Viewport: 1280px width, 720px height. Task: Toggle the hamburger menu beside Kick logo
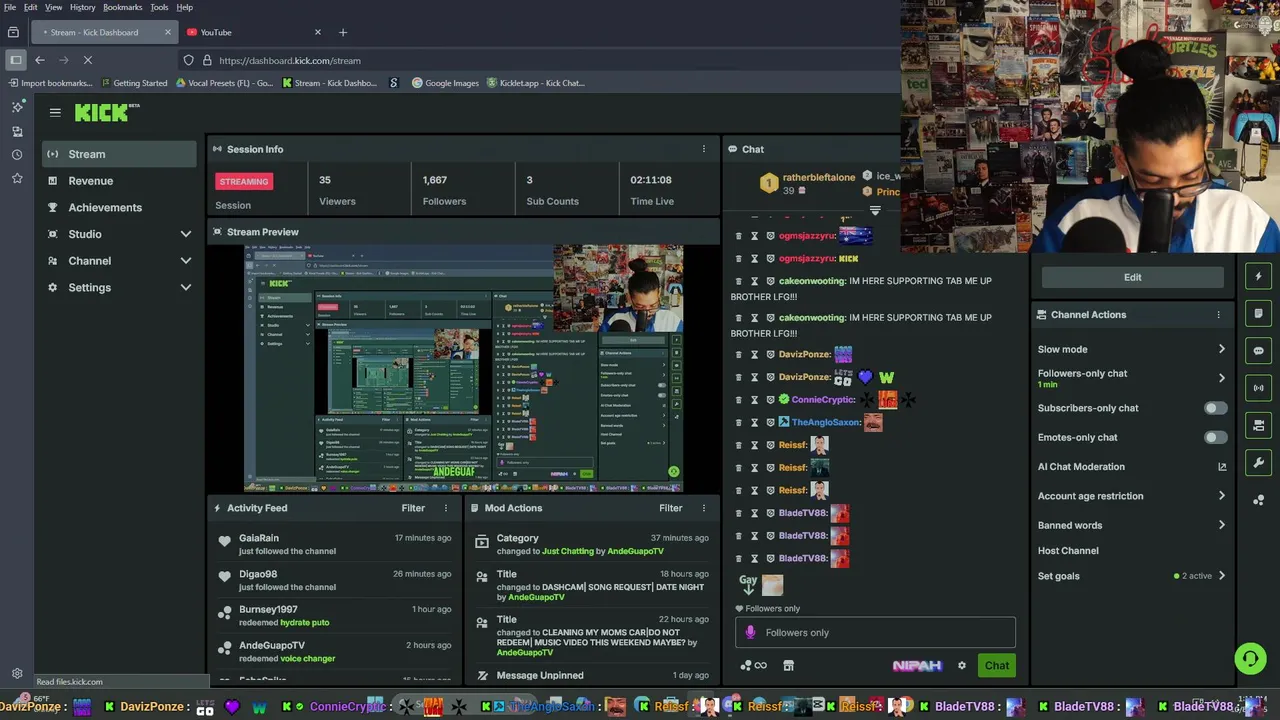pos(55,113)
